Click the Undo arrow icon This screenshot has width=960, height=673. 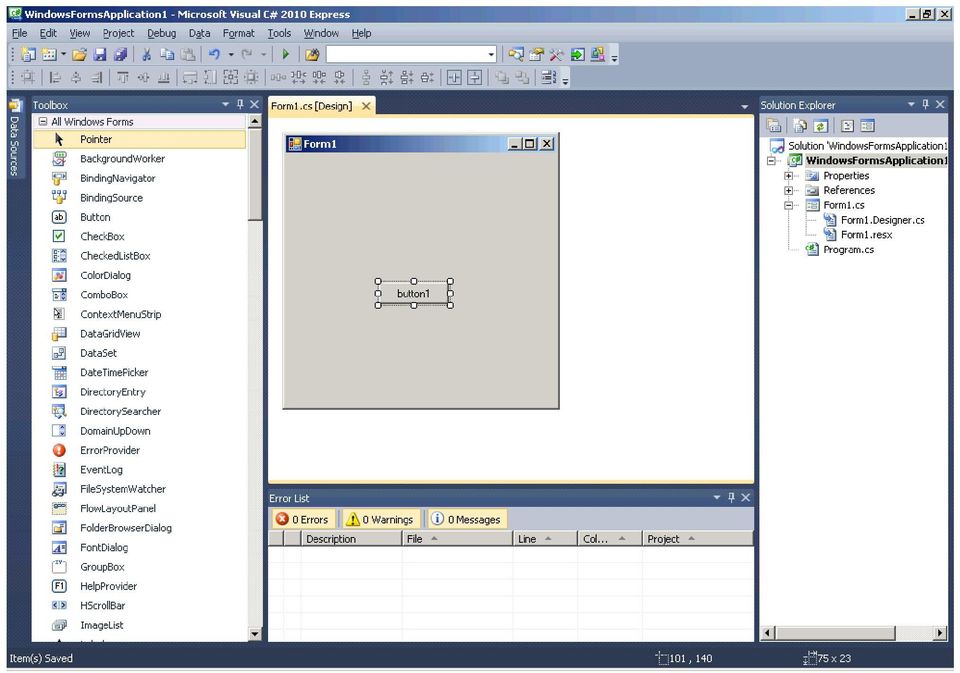click(214, 55)
